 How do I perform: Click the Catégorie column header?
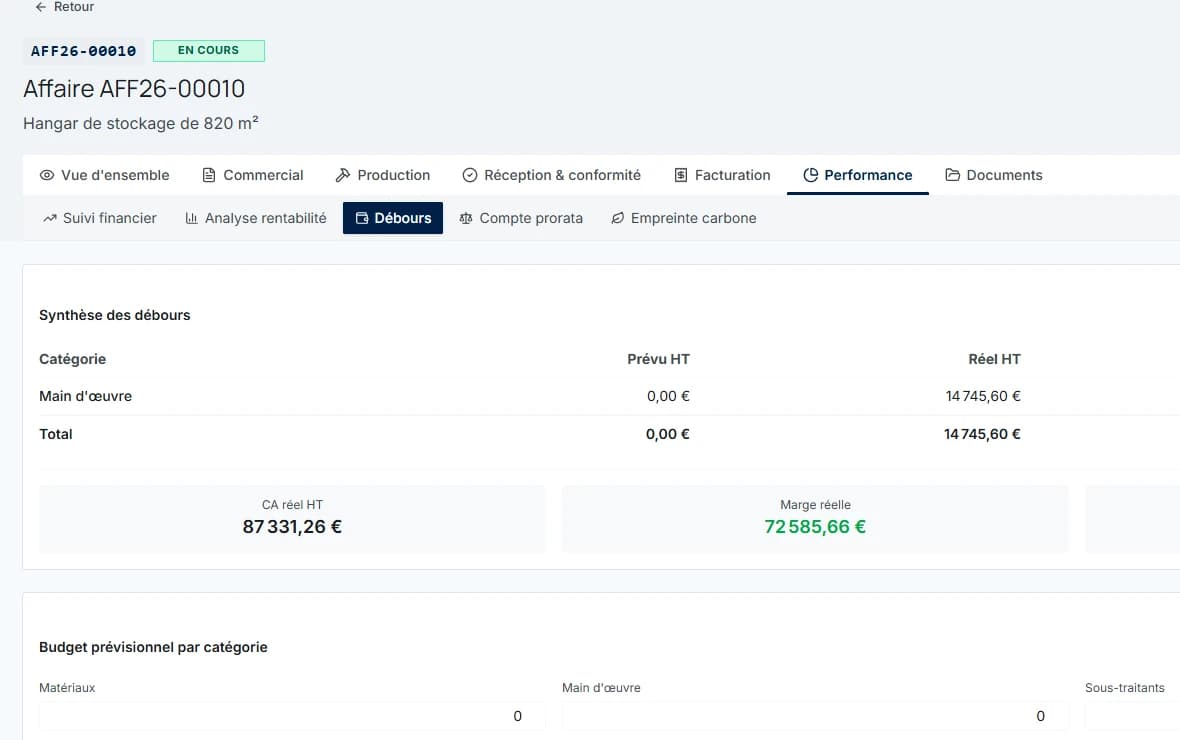pyautogui.click(x=72, y=359)
